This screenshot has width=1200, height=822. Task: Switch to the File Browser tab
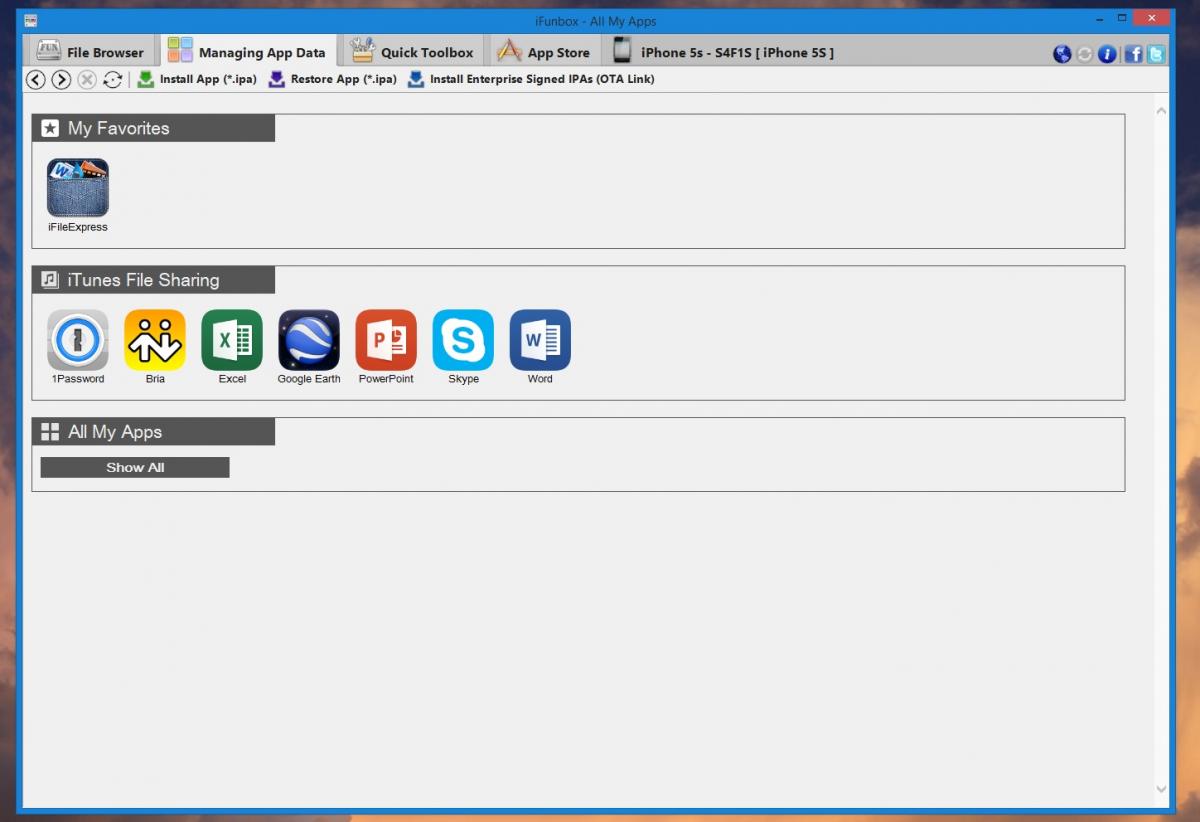coord(90,52)
